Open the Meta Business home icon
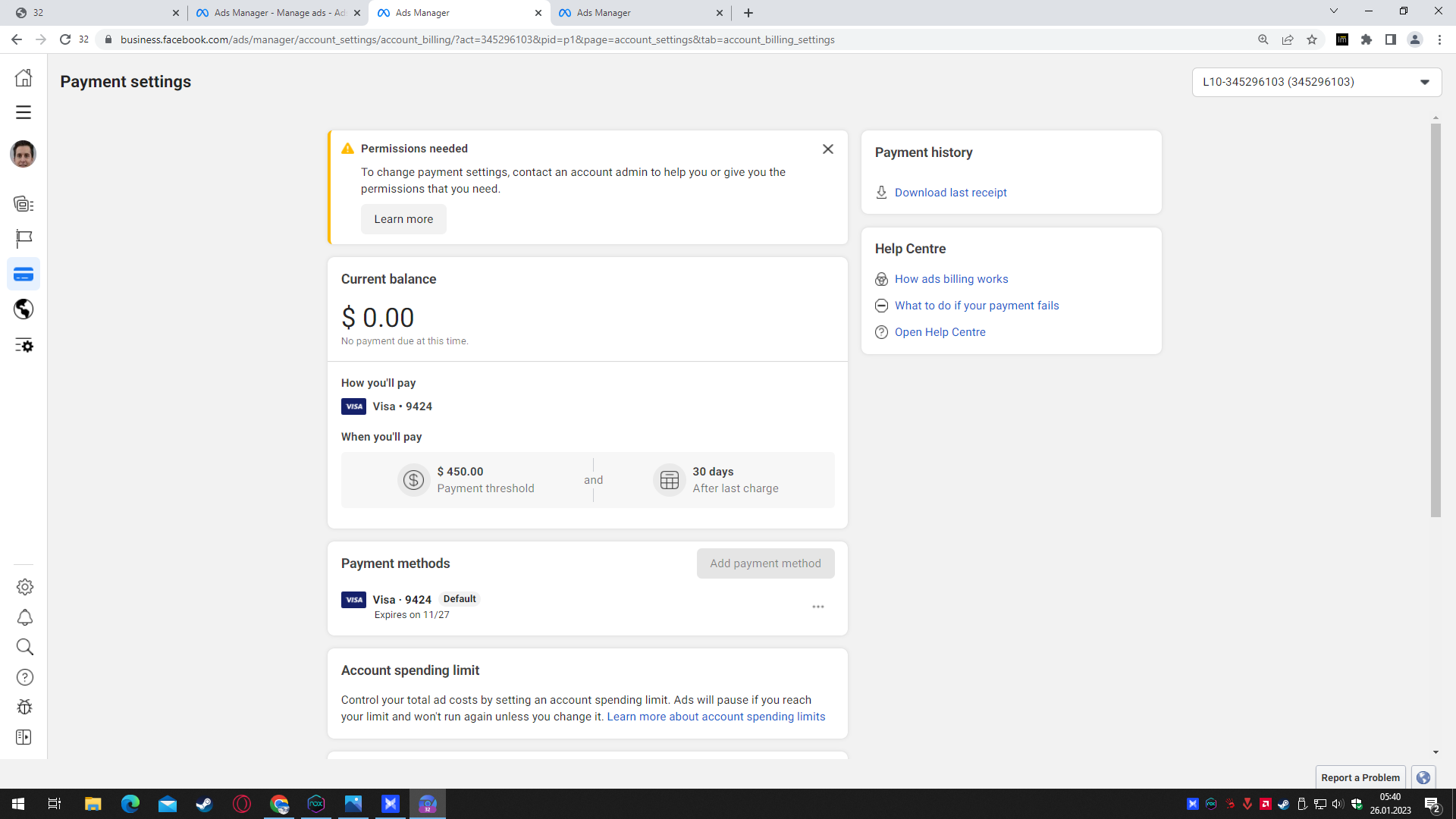1456x819 pixels. pyautogui.click(x=24, y=77)
